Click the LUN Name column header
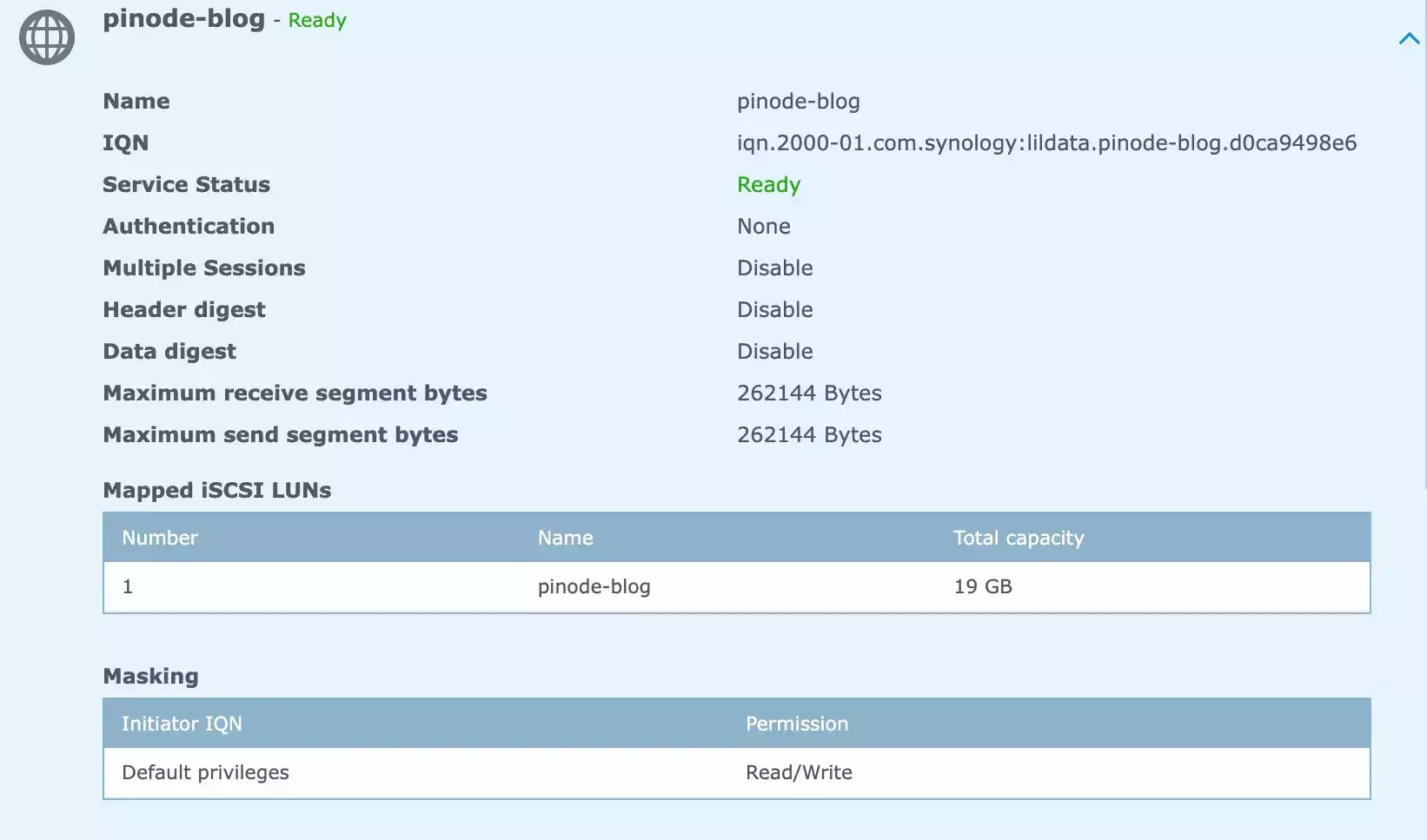The image size is (1427, 840). pos(565,538)
